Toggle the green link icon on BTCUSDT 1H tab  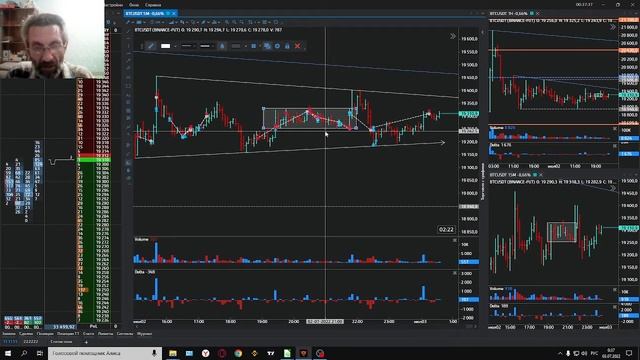pos(532,13)
